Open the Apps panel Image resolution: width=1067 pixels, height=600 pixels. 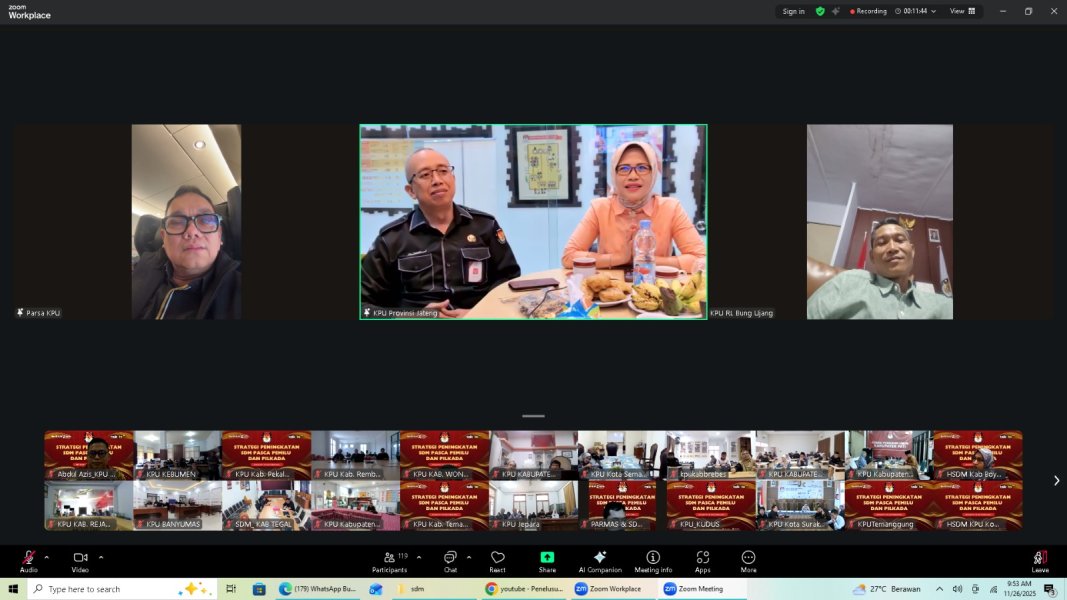702,558
